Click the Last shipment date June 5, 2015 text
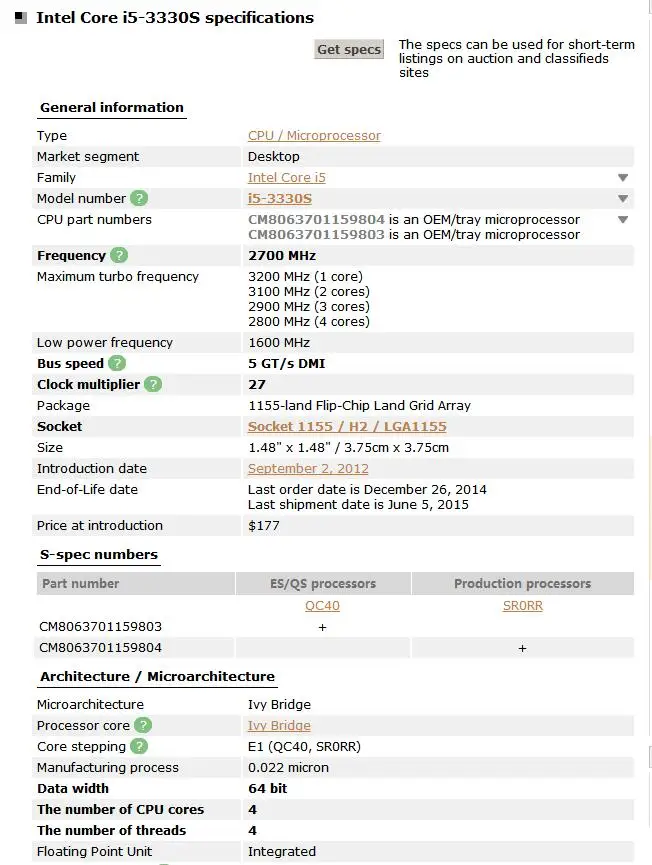Viewport: 652px width, 865px height. [359, 505]
